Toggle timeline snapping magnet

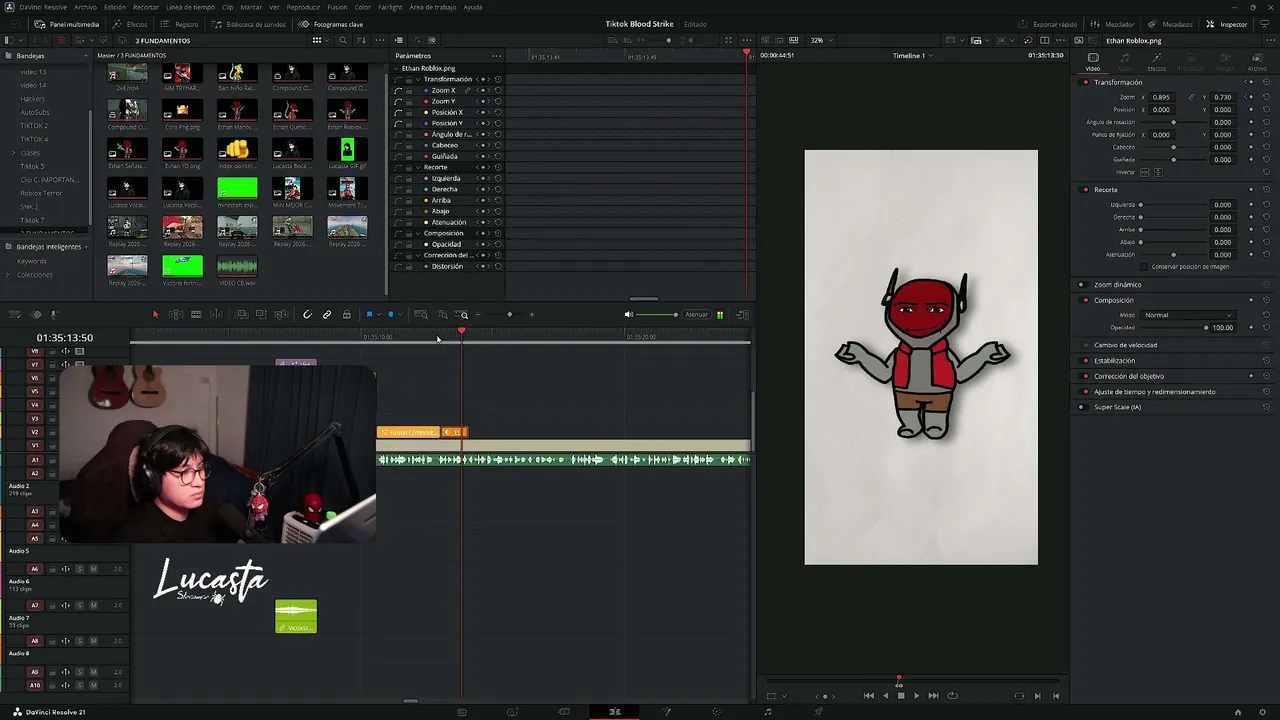click(x=307, y=315)
